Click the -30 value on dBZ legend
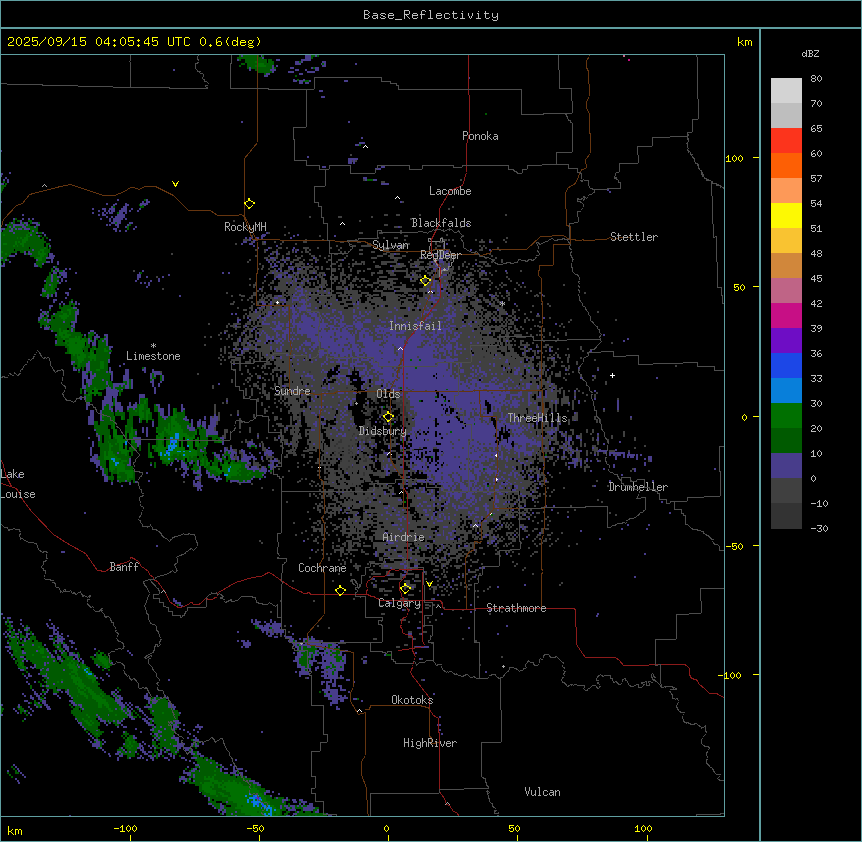 (819, 529)
